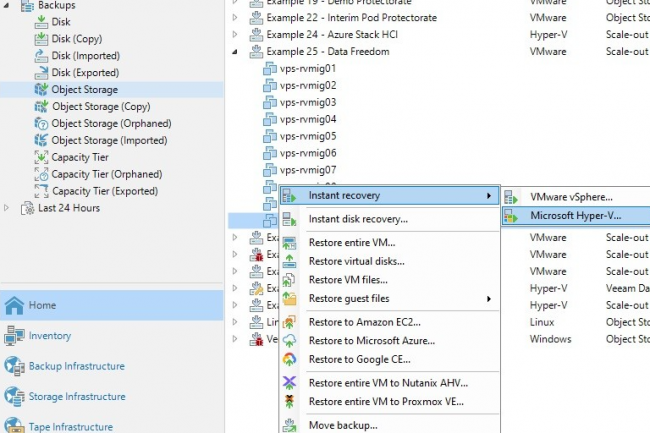
Task: Collapse the Backups tree node
Action: point(6,5)
